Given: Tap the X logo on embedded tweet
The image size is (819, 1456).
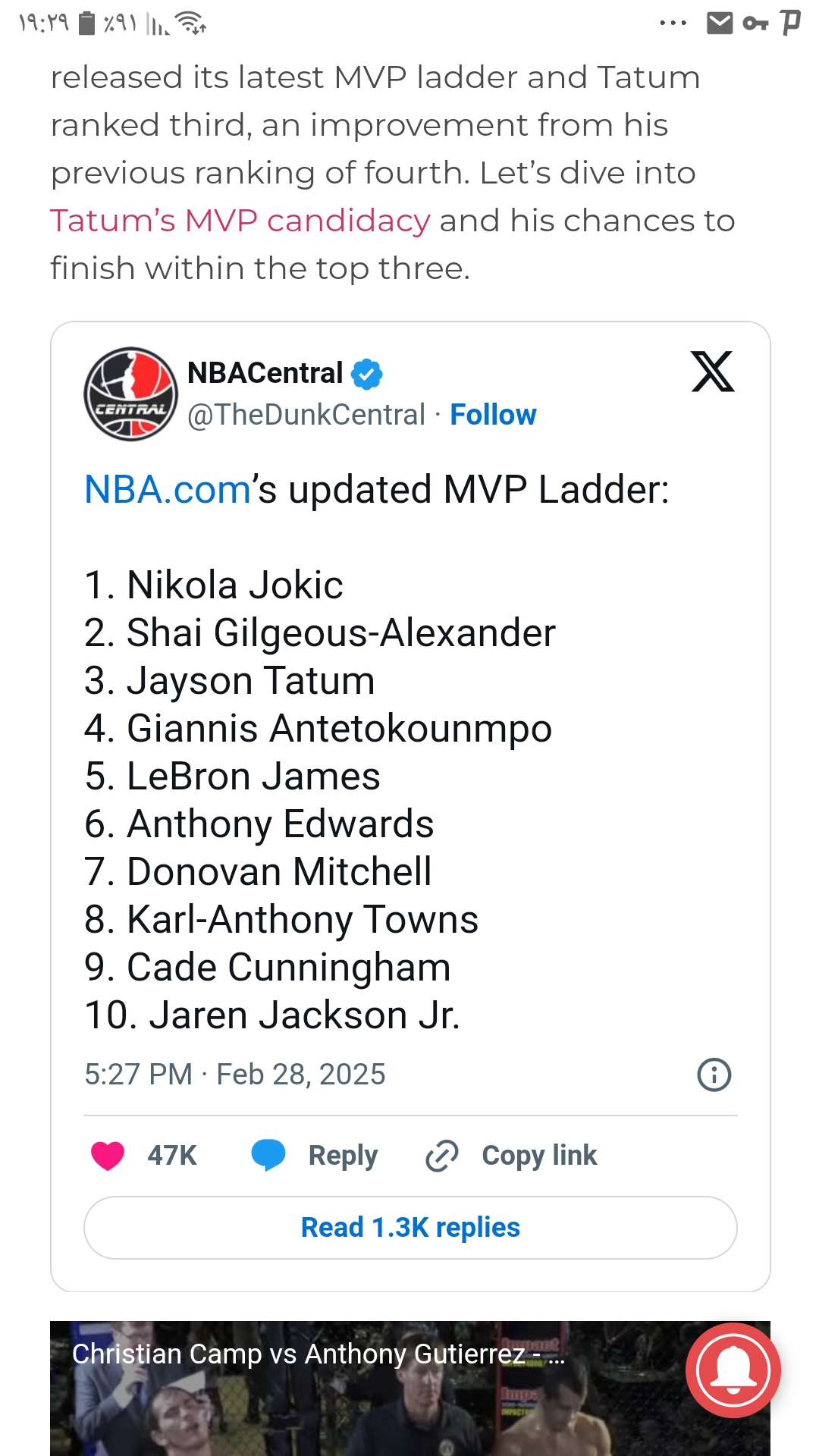Looking at the screenshot, I should click(x=712, y=372).
